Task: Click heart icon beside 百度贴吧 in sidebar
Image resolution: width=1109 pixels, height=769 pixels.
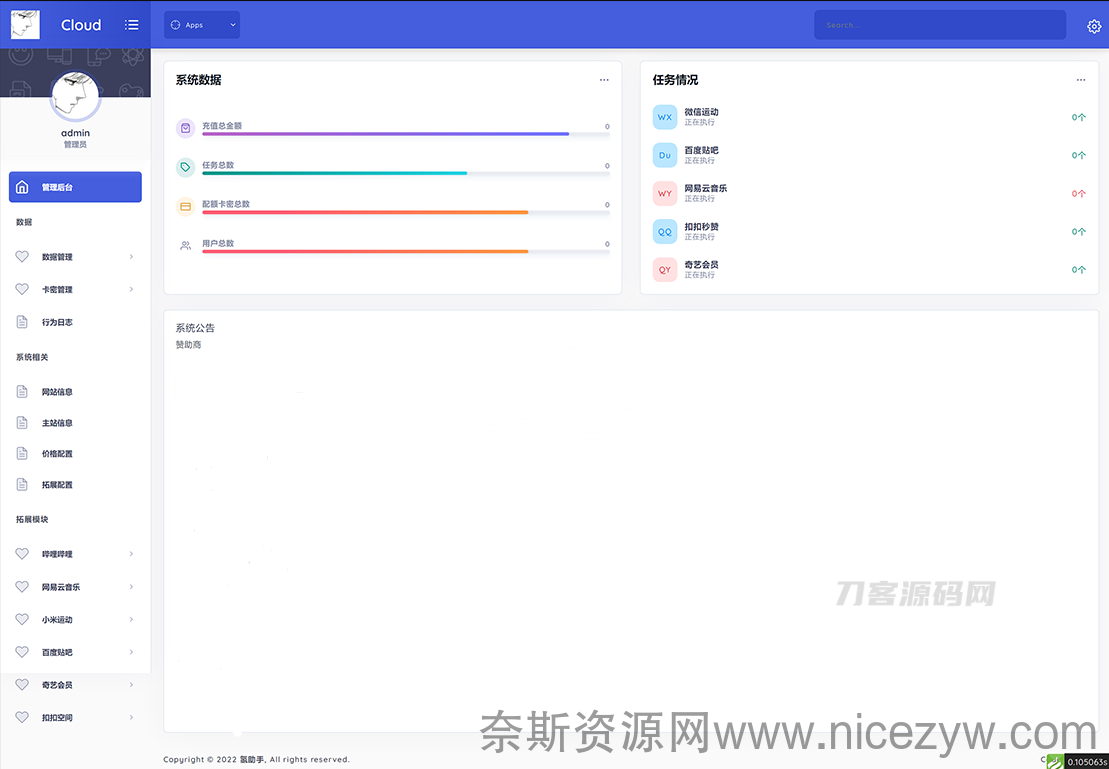Action: click(x=22, y=652)
